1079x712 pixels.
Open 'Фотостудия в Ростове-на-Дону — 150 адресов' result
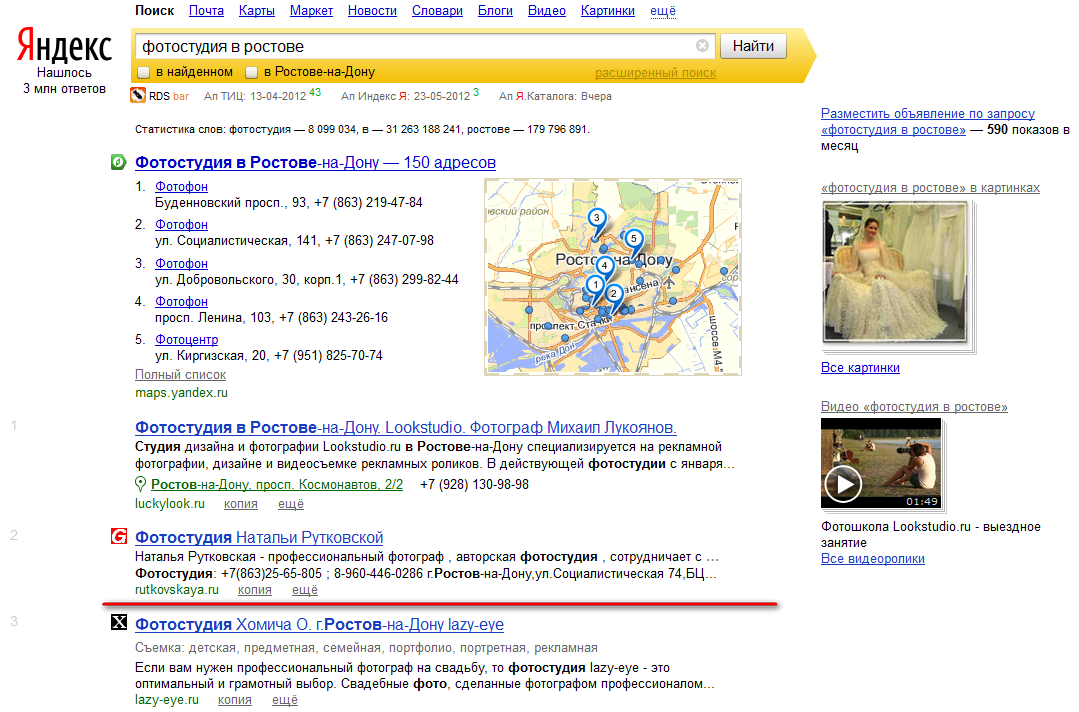[x=315, y=163]
